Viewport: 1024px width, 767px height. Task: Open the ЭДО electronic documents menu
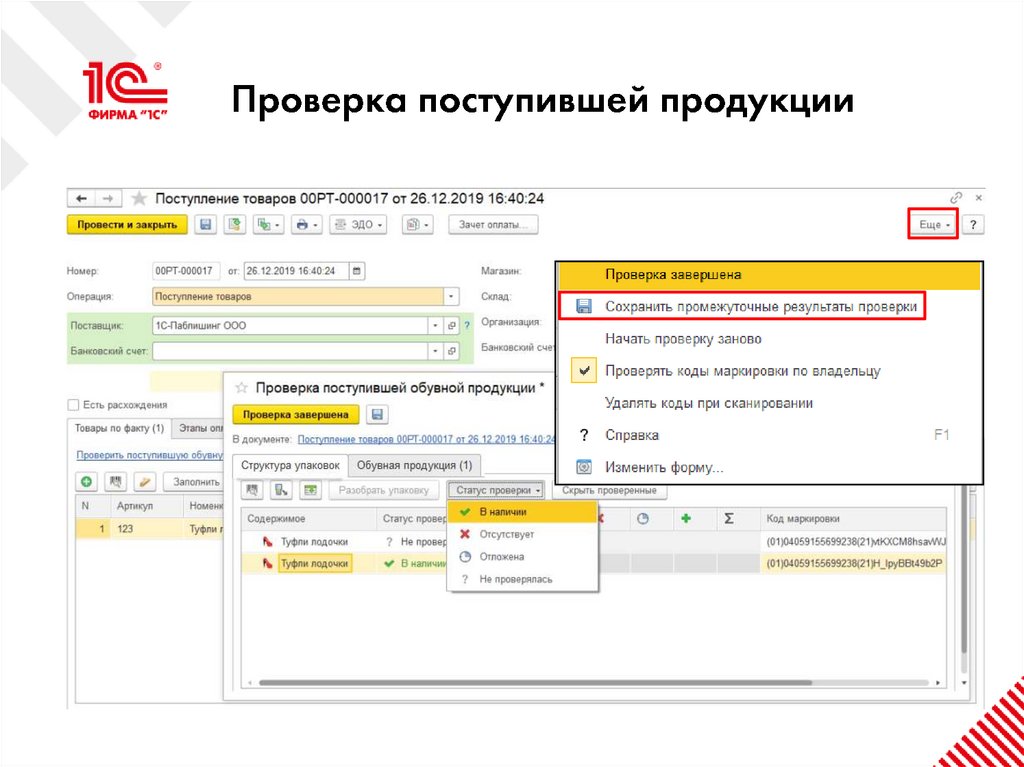pos(358,224)
